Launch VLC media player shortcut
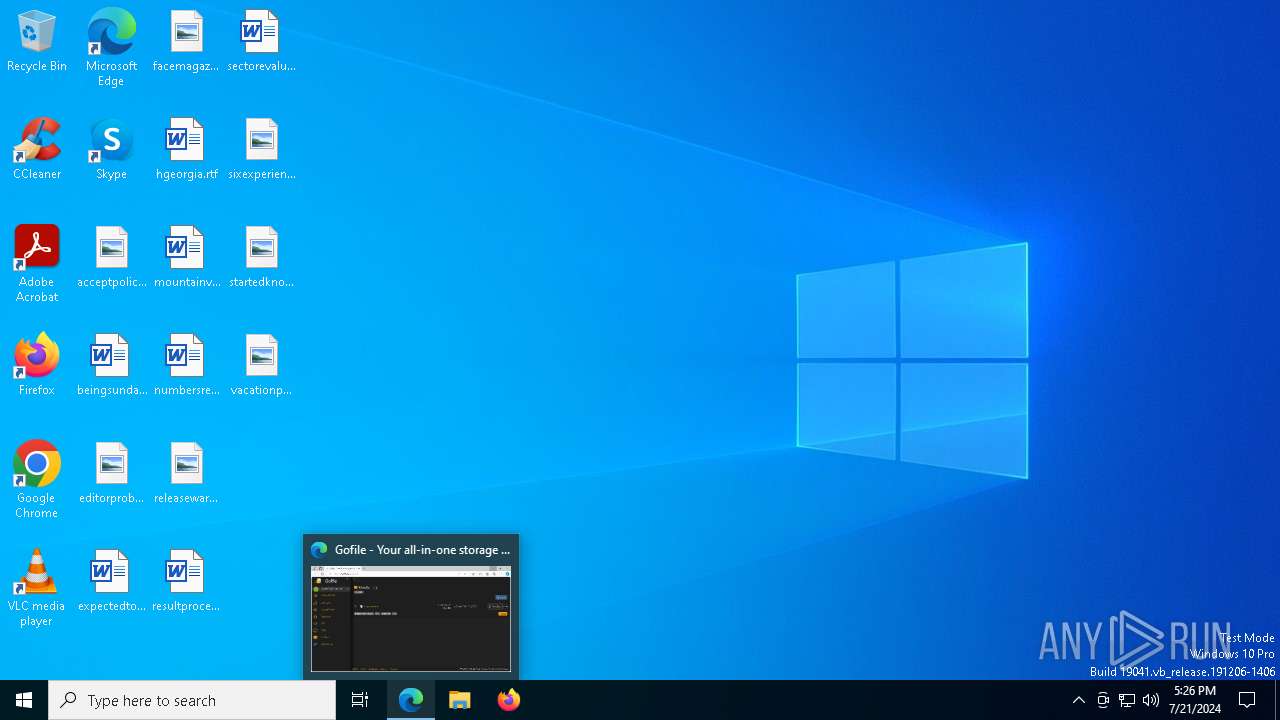 point(37,588)
